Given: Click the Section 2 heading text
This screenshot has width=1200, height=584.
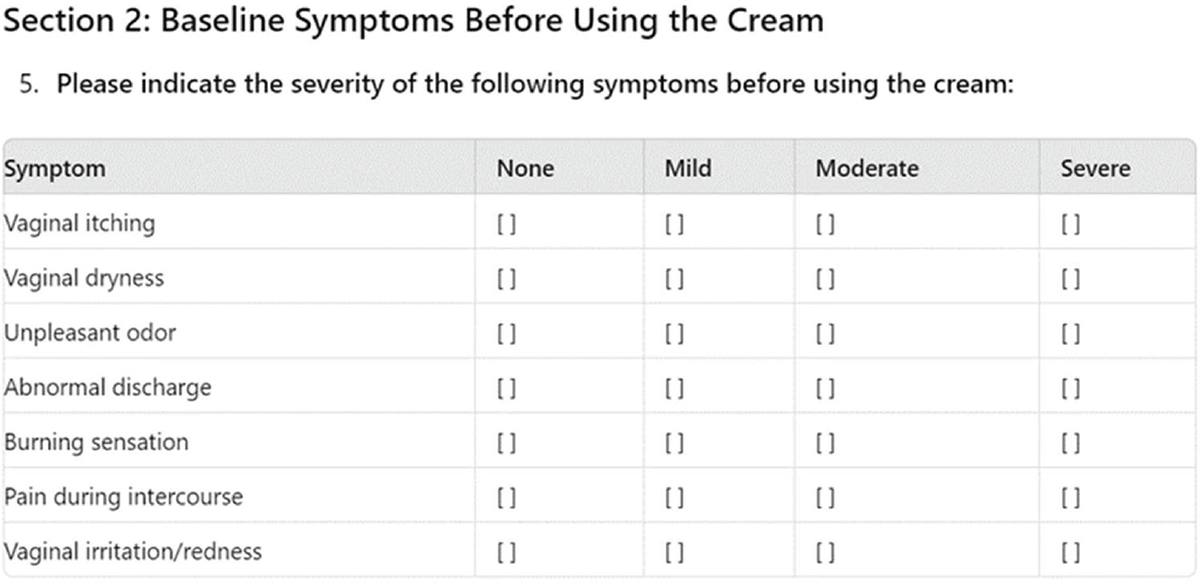Looking at the screenshot, I should pos(414,21).
